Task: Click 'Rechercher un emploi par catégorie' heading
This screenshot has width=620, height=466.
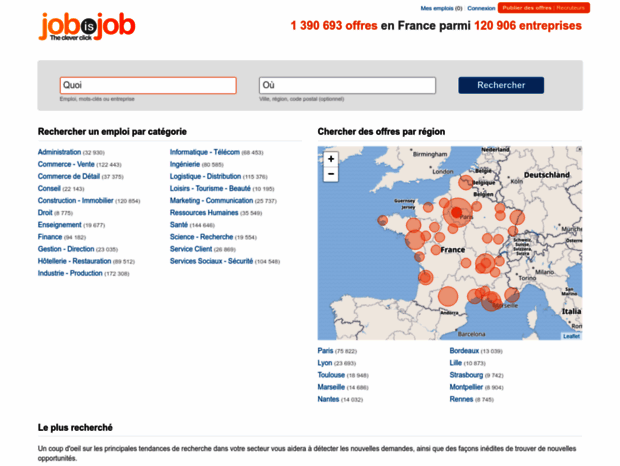Action: [112, 132]
